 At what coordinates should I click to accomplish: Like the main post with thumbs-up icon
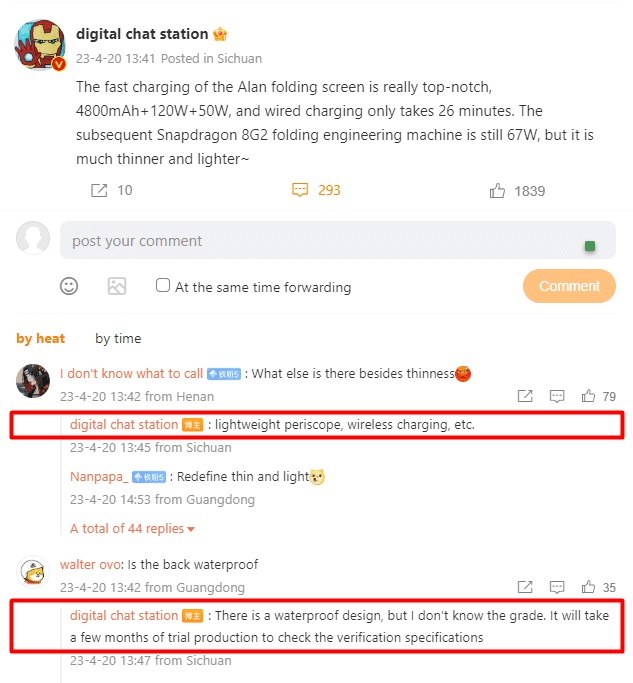pos(497,190)
